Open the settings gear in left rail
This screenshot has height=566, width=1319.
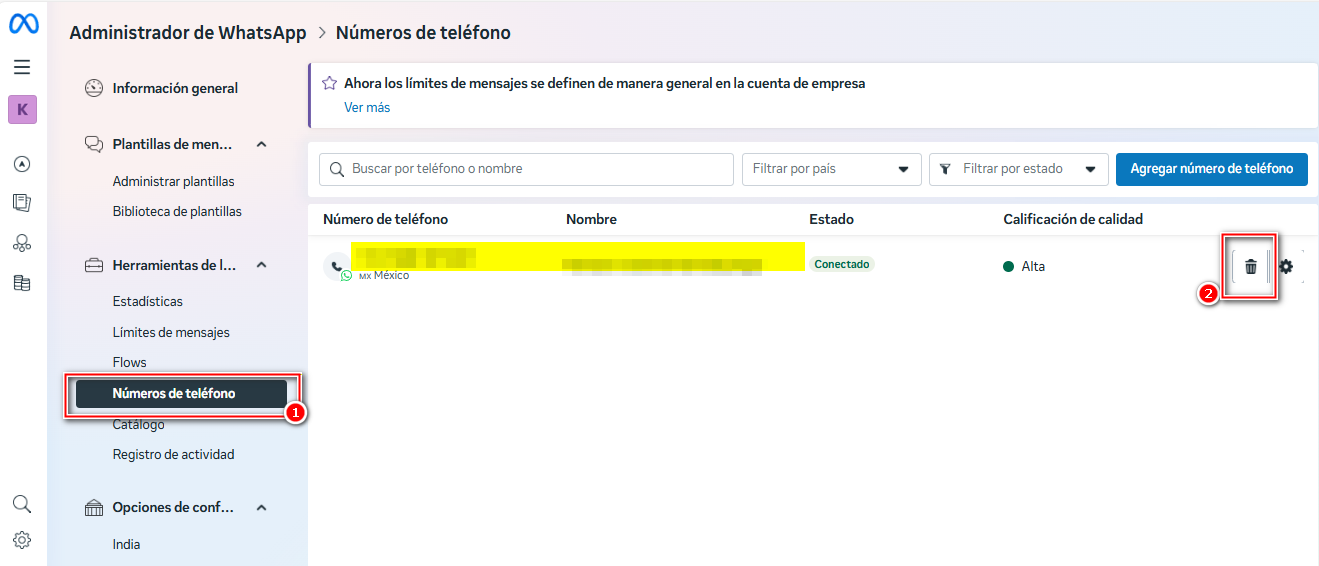coord(22,540)
